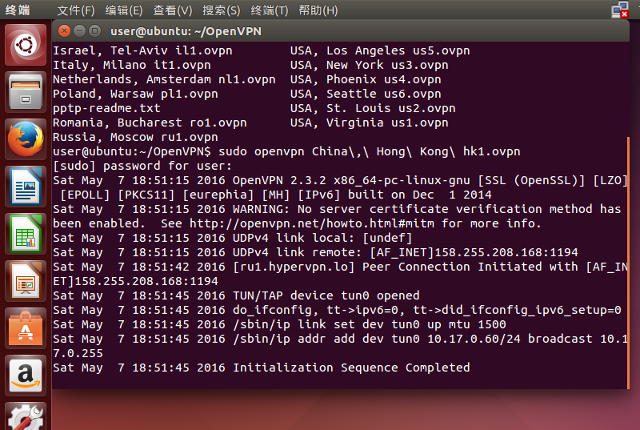Open the 查看(V) menu
This screenshot has width=640, height=430.
(172, 10)
